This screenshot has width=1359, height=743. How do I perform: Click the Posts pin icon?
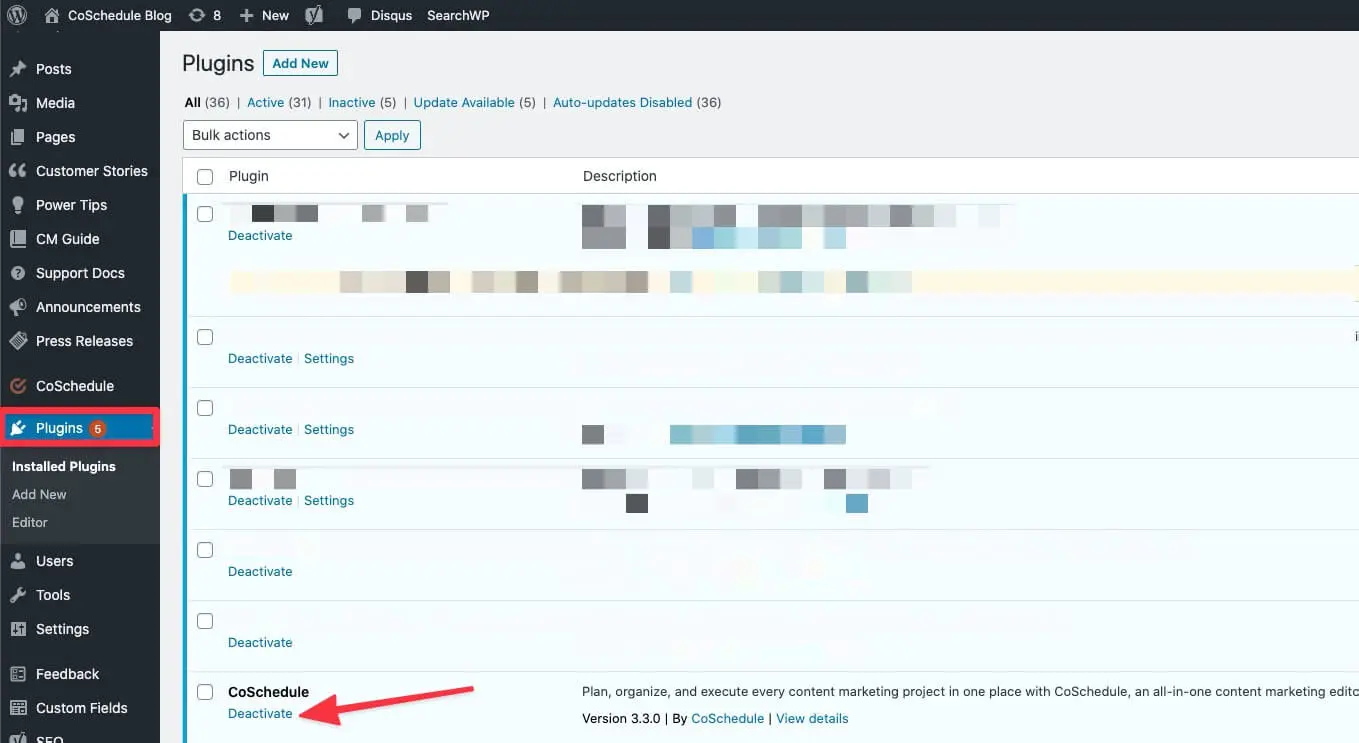[17, 69]
